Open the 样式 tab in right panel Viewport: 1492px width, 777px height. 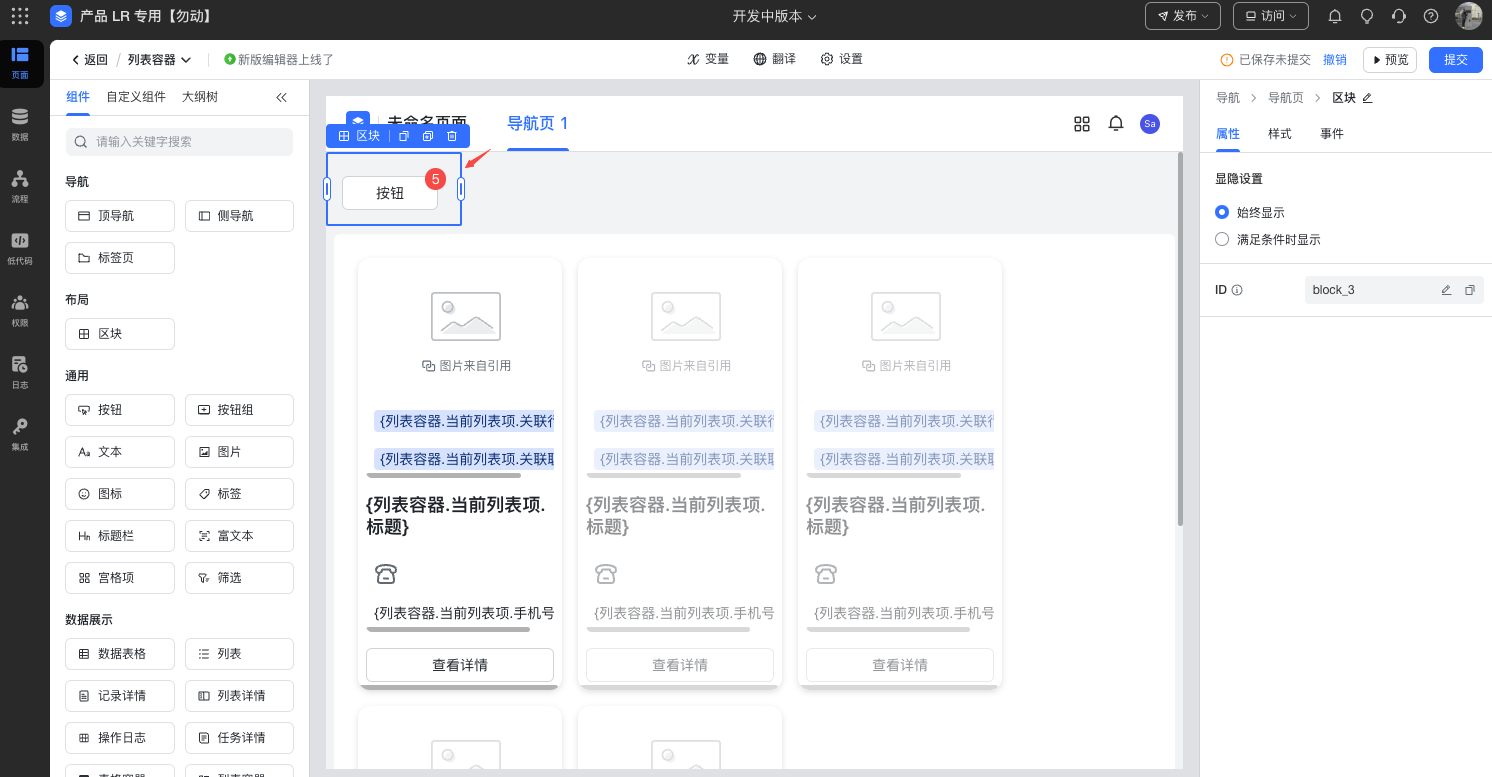1280,134
